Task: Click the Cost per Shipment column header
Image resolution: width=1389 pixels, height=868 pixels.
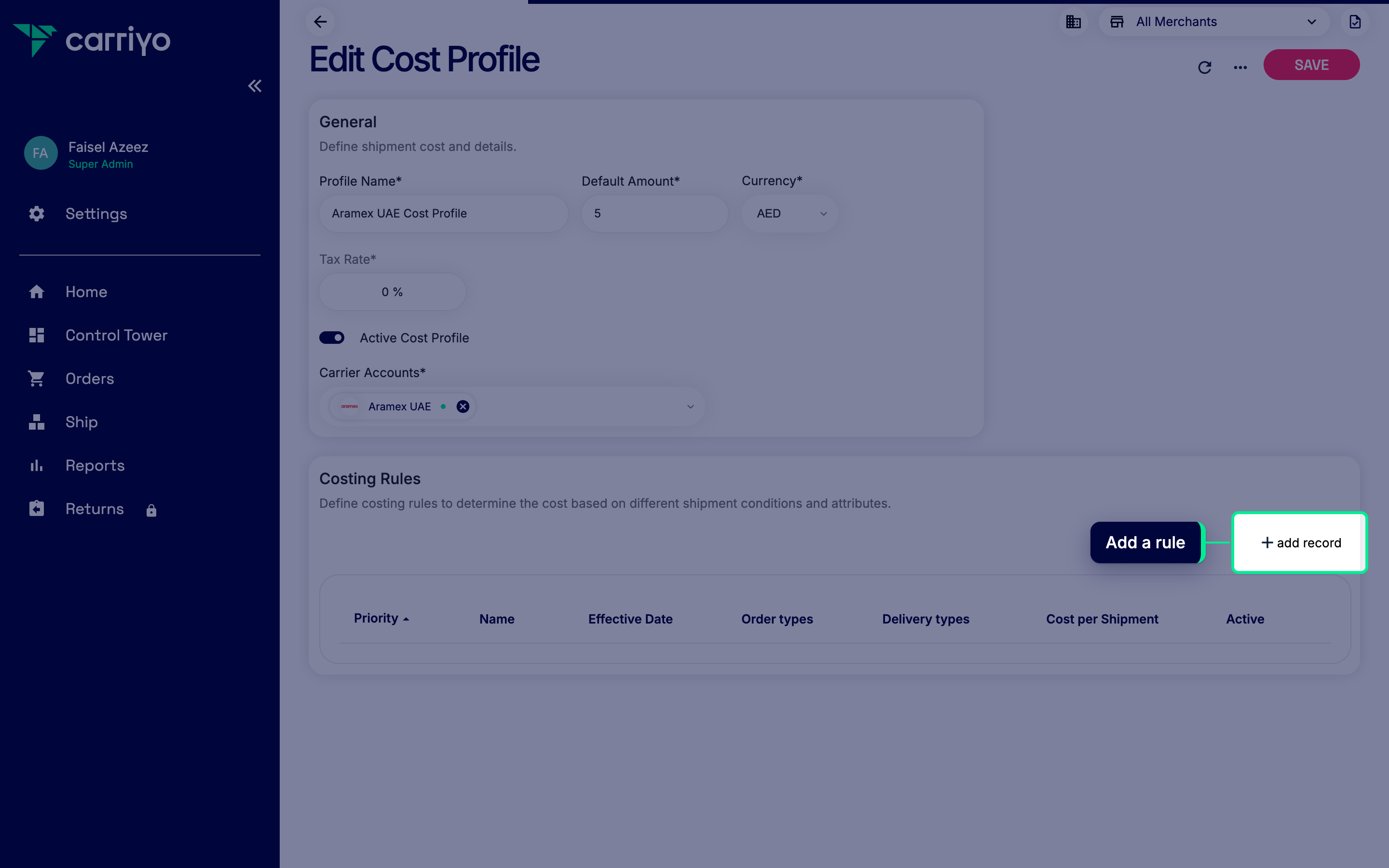Action: tap(1102, 619)
